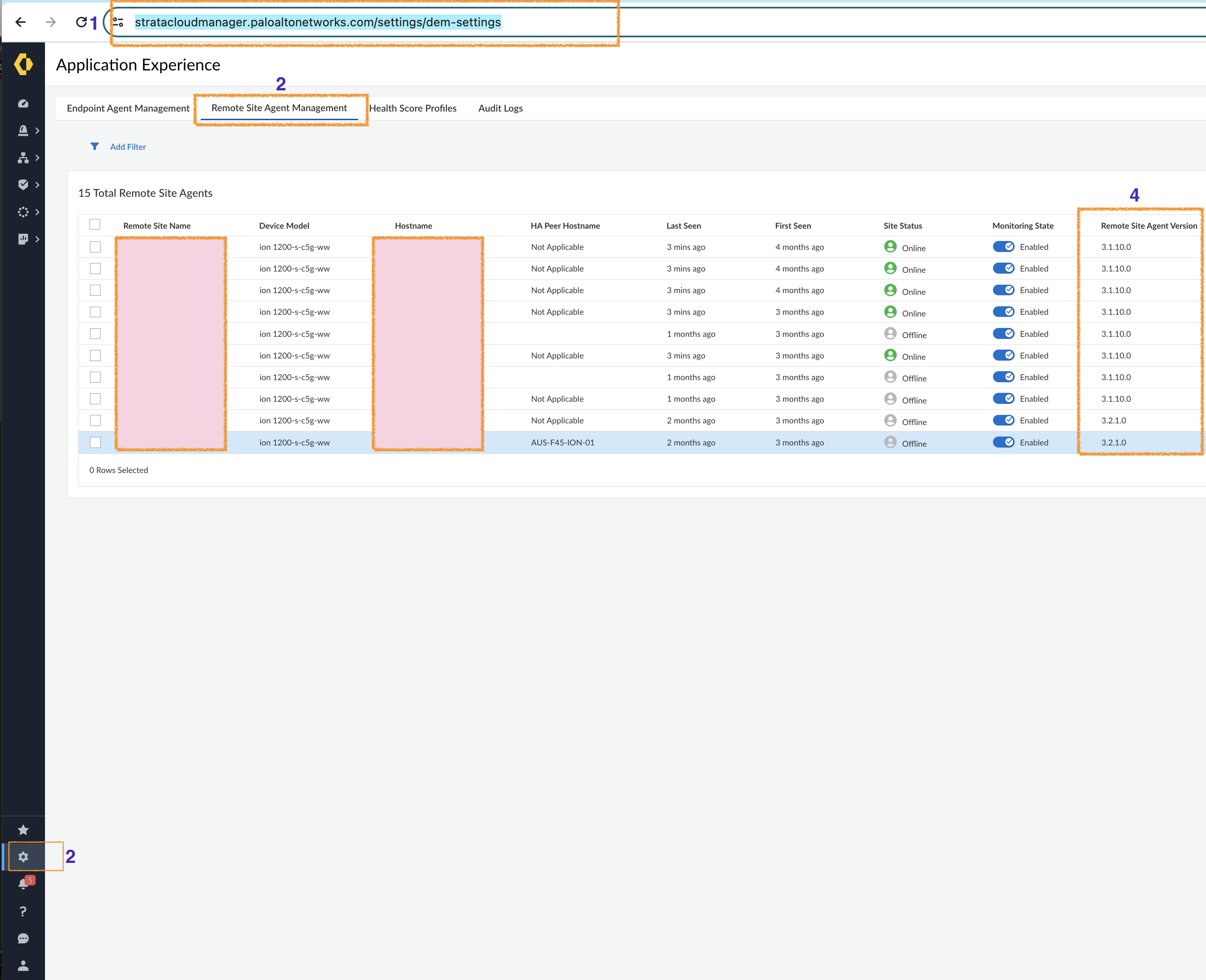Check the select-all checkbox in table header
The image size is (1206, 980).
95,224
